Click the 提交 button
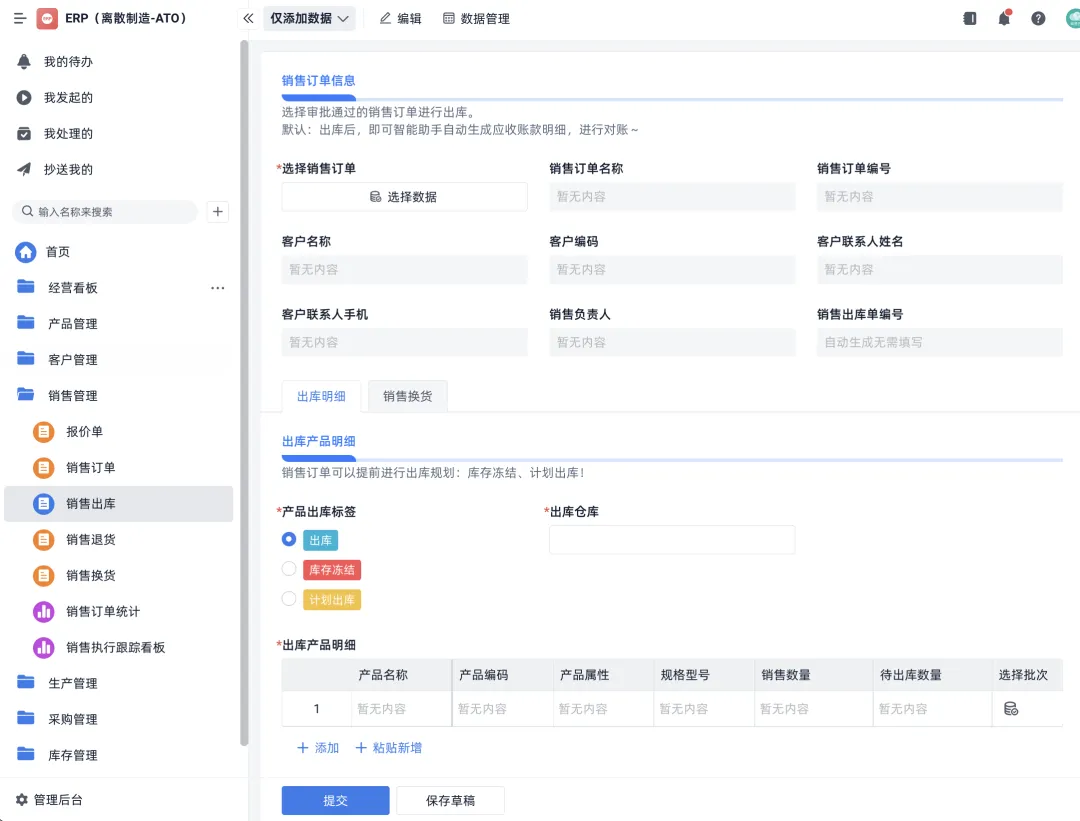Viewport: 1080px width, 821px height. click(335, 800)
